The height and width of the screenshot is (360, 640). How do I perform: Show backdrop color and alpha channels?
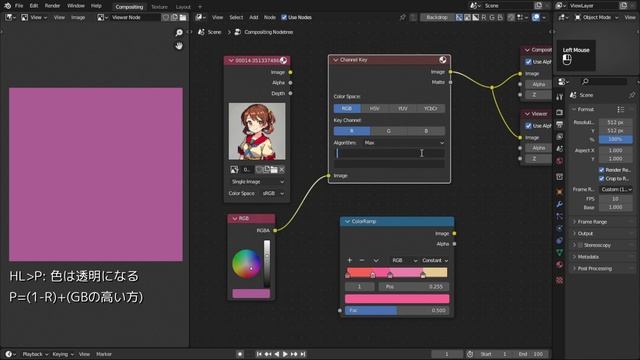(459, 18)
